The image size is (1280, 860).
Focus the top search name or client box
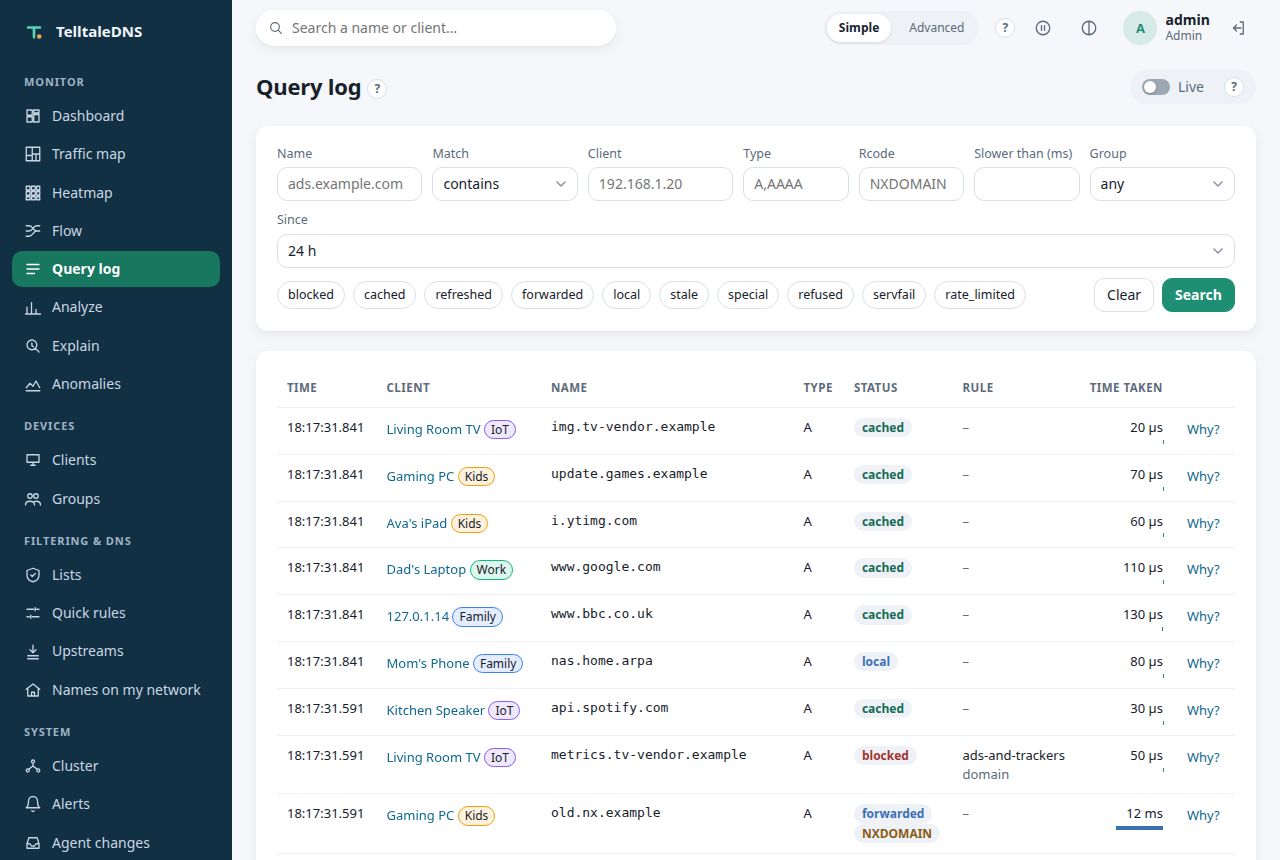436,28
